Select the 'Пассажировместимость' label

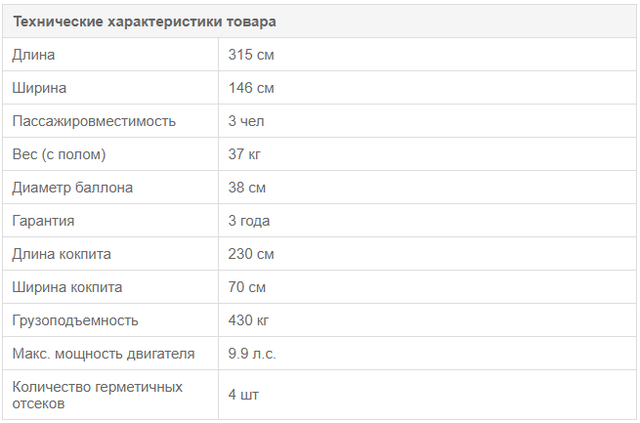[94, 121]
